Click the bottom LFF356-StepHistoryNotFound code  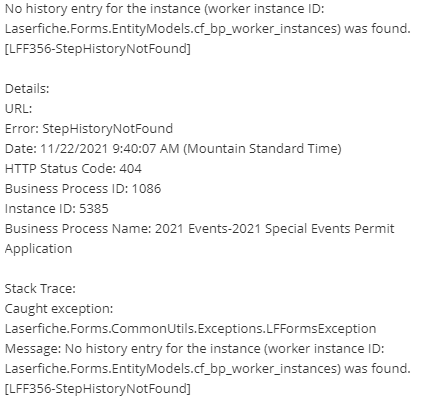98,389
